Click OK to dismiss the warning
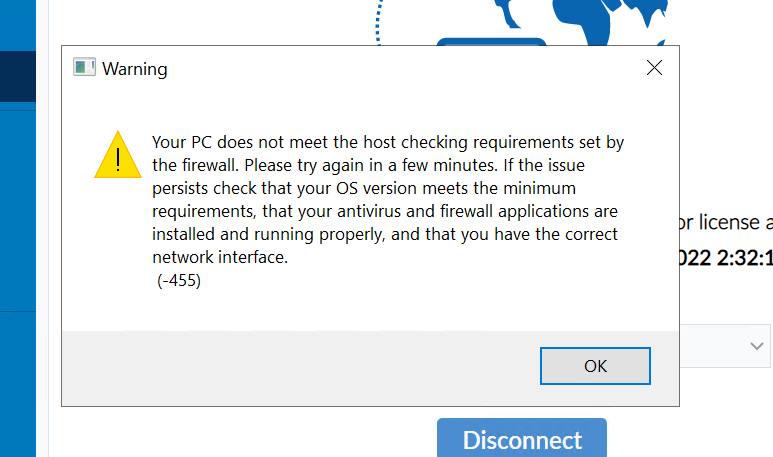The width and height of the screenshot is (773, 457). click(x=595, y=366)
